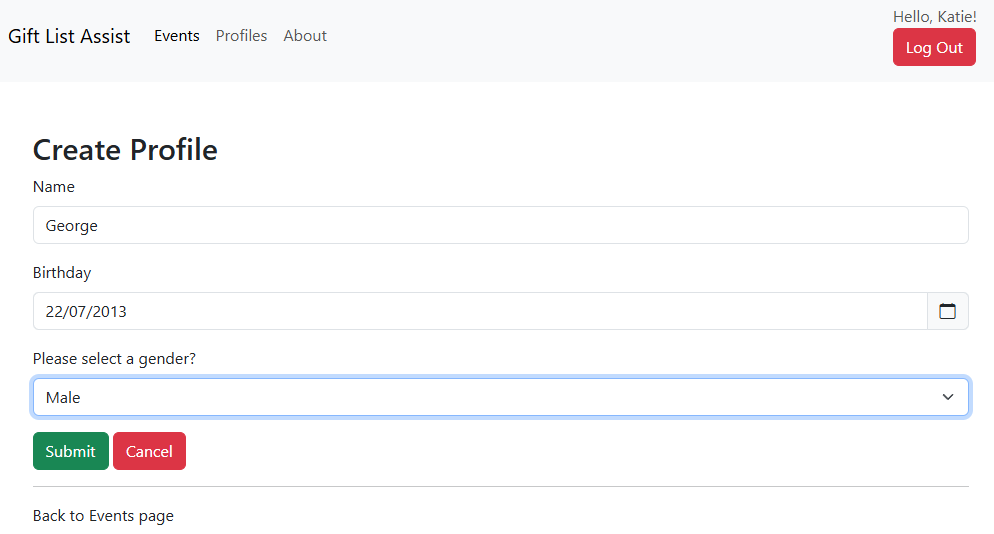Follow the Back to Events page link
The height and width of the screenshot is (534, 994).
(x=103, y=516)
